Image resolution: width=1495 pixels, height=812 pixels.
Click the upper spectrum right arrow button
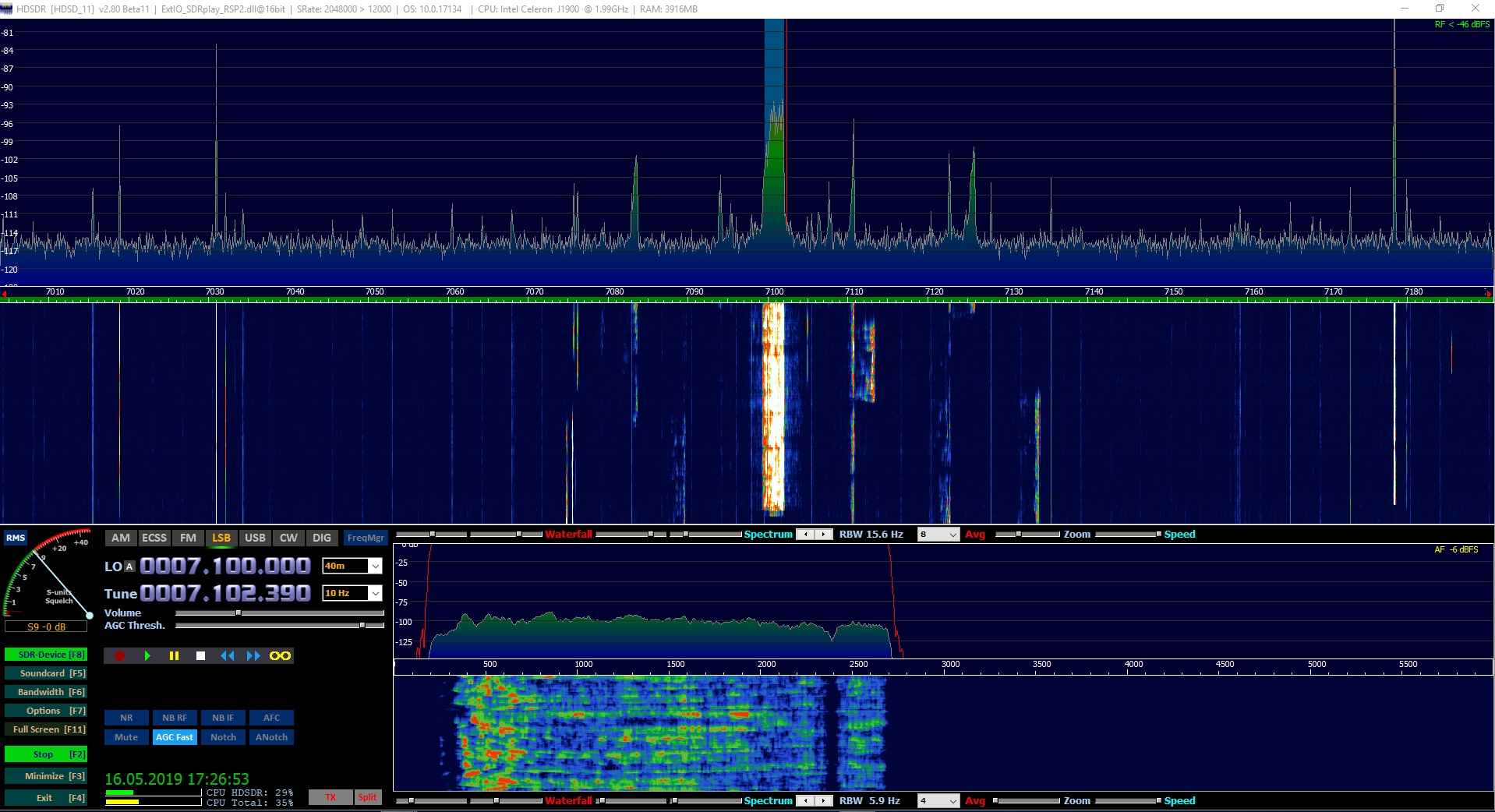coord(823,535)
